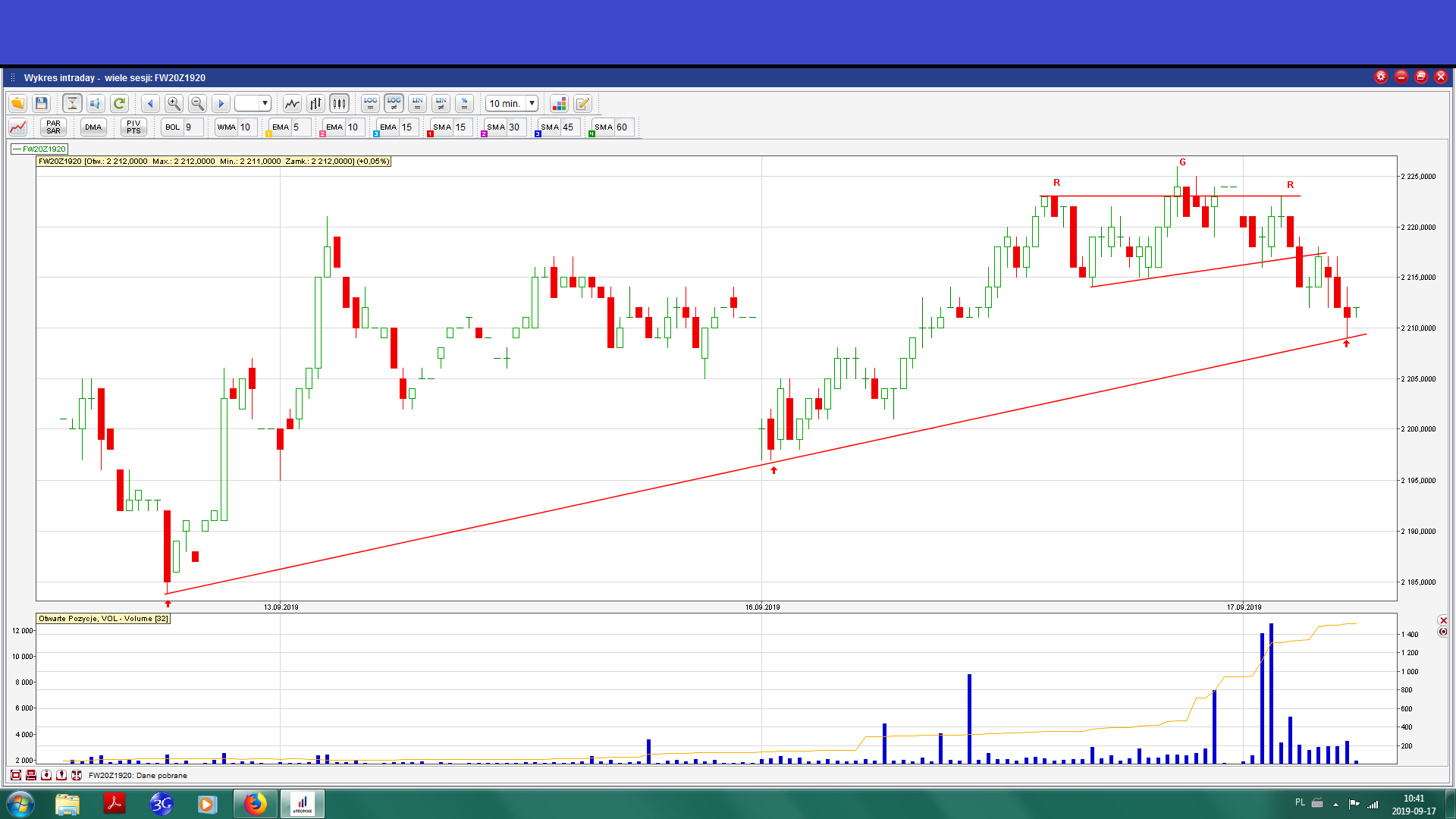Click the zoom out magnifier icon
The image size is (1456, 819).
pyautogui.click(x=197, y=104)
